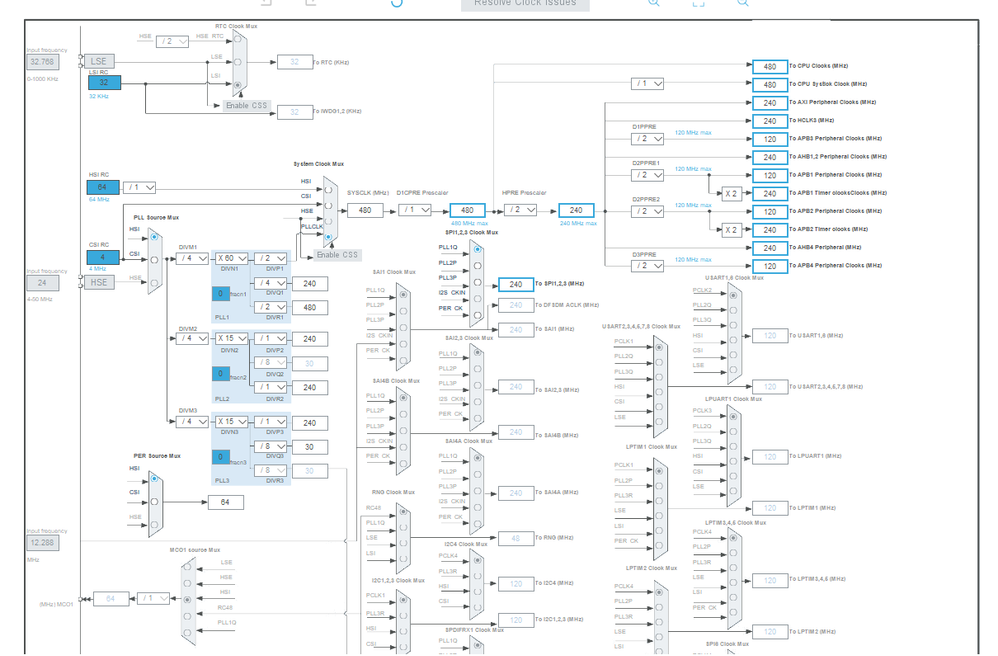
Task: Click the To CPU Clocks 480 value
Action: coord(770,66)
